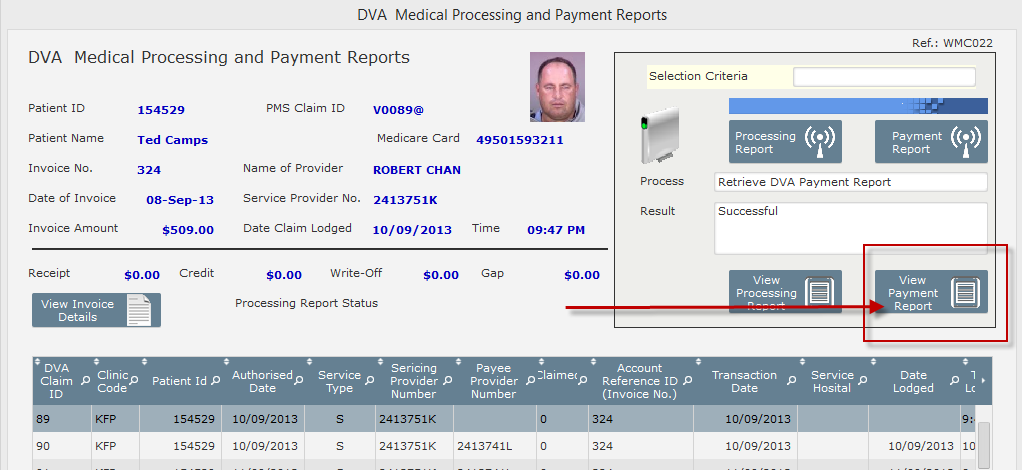Click search icon in Authorised Date column
Viewport: 1022px width, 470px height.
tap(299, 379)
